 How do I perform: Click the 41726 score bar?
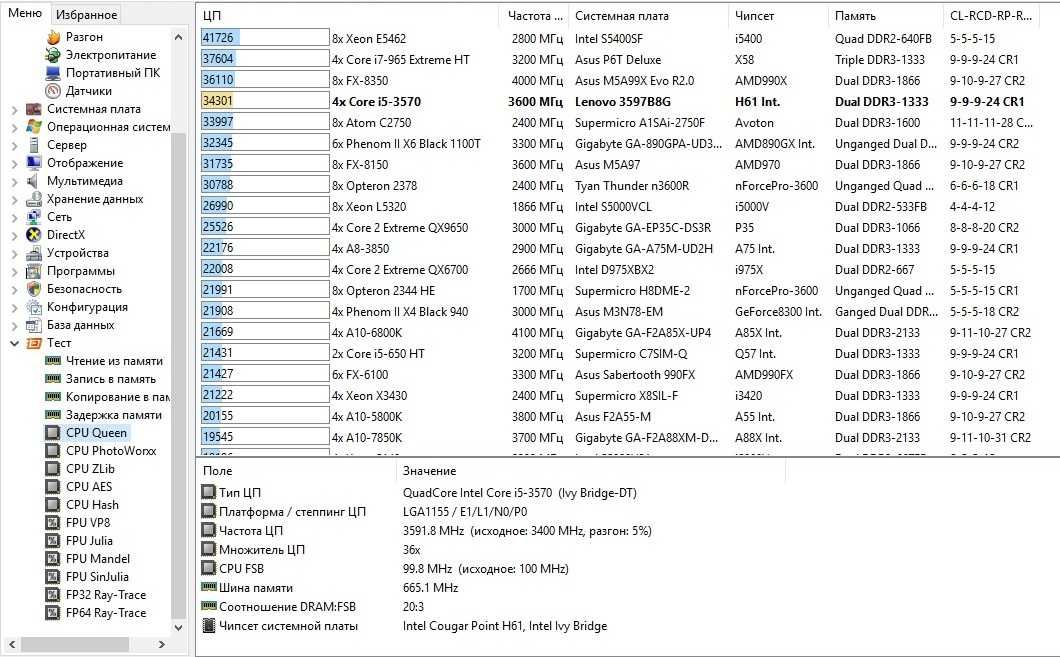pos(265,38)
